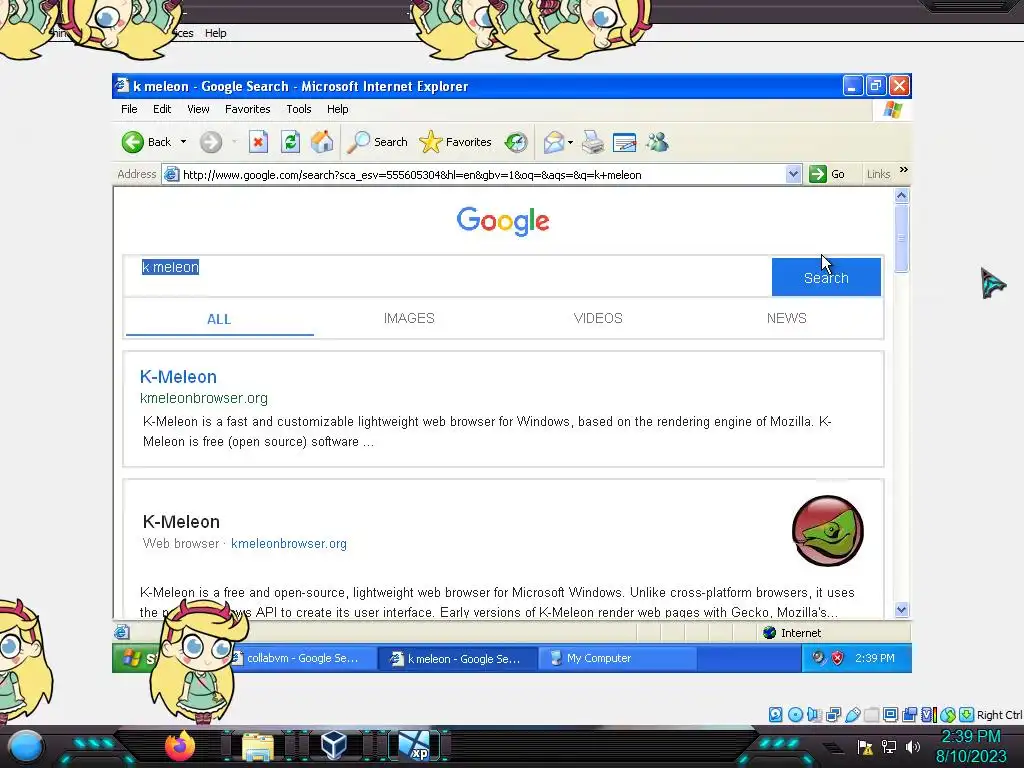Click the VirtualBox mouse integration icon
The width and height of the screenshot is (1024, 768).
pyautogui.click(x=948, y=714)
